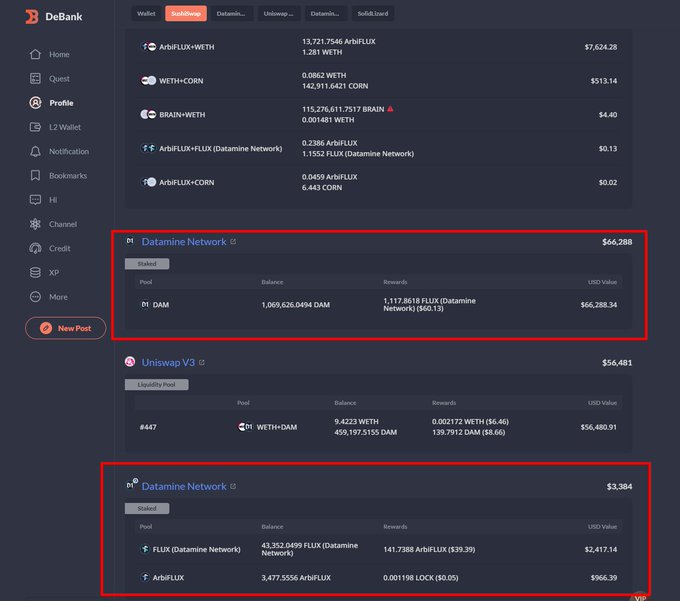
Task: Switch to the SolidLizard tab
Action: tap(373, 13)
